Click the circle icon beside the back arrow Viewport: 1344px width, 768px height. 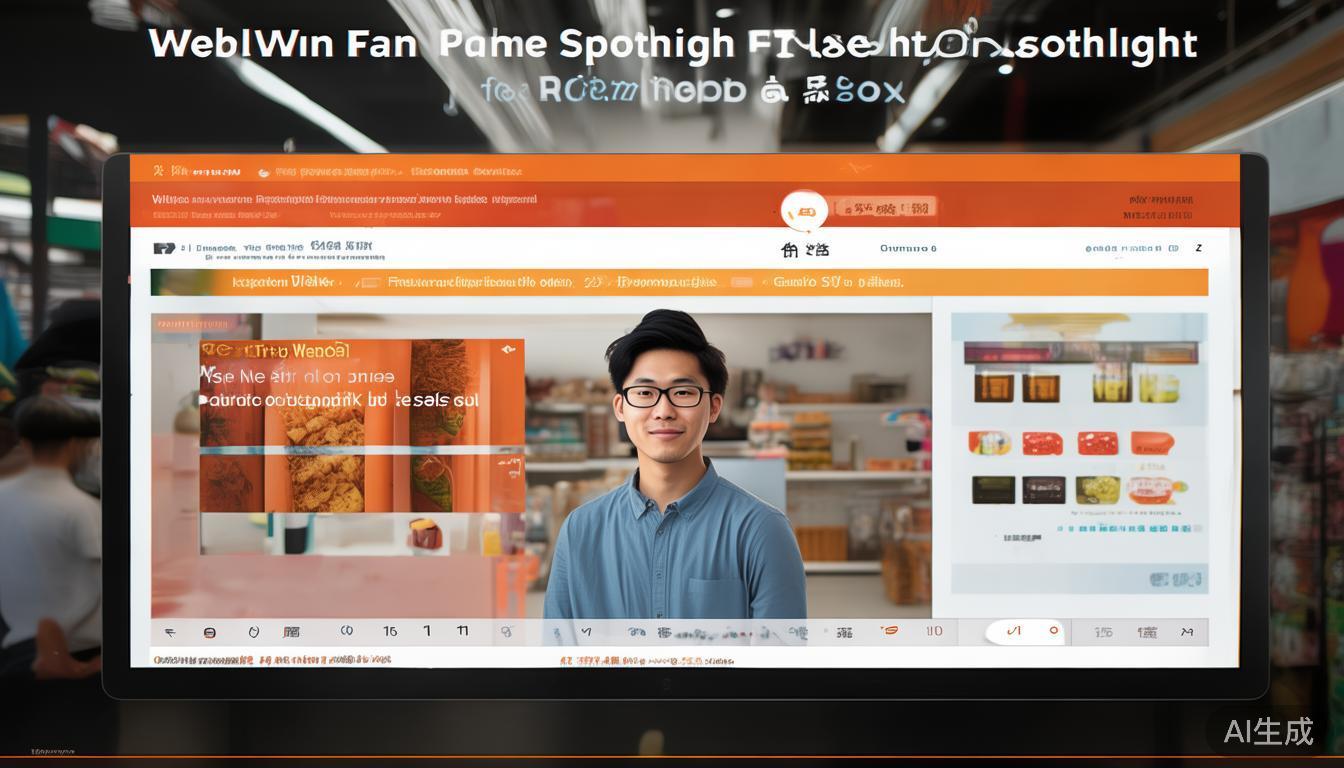point(209,632)
